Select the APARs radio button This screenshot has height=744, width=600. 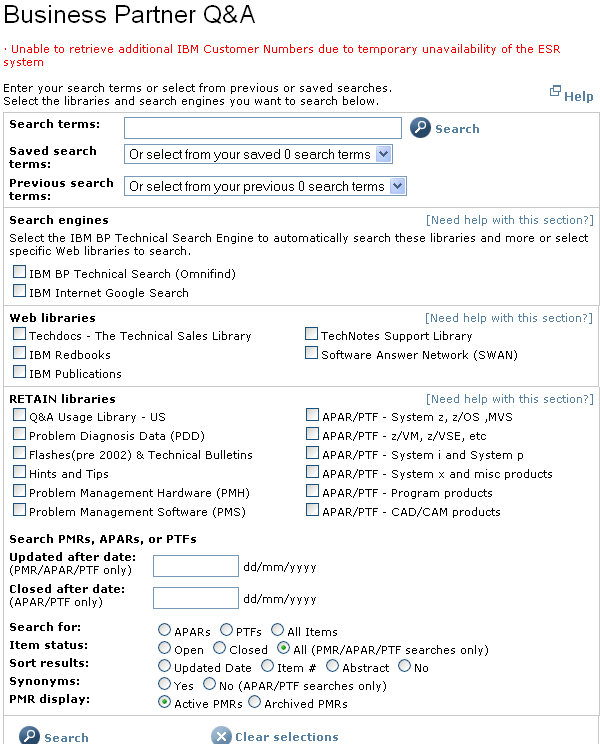164,630
